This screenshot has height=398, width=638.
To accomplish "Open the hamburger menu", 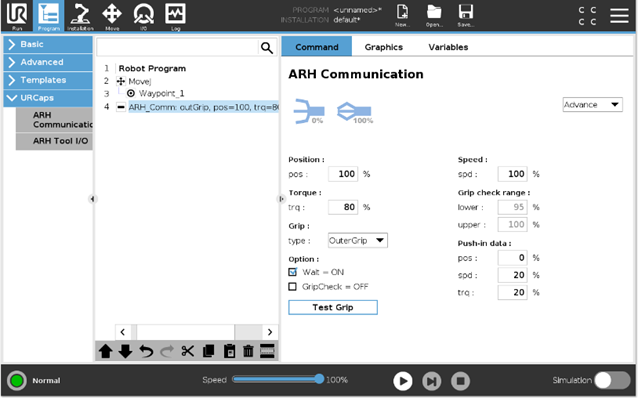I will click(619, 15).
